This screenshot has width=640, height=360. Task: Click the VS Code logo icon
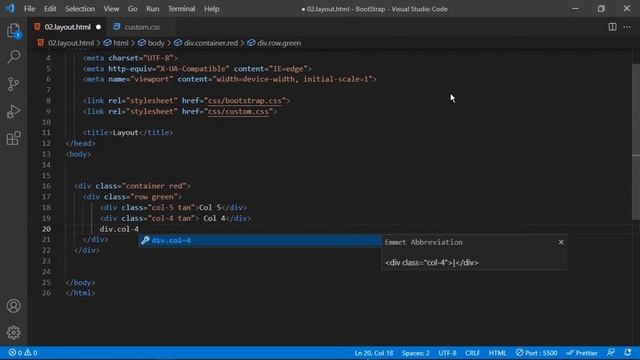(10, 8)
